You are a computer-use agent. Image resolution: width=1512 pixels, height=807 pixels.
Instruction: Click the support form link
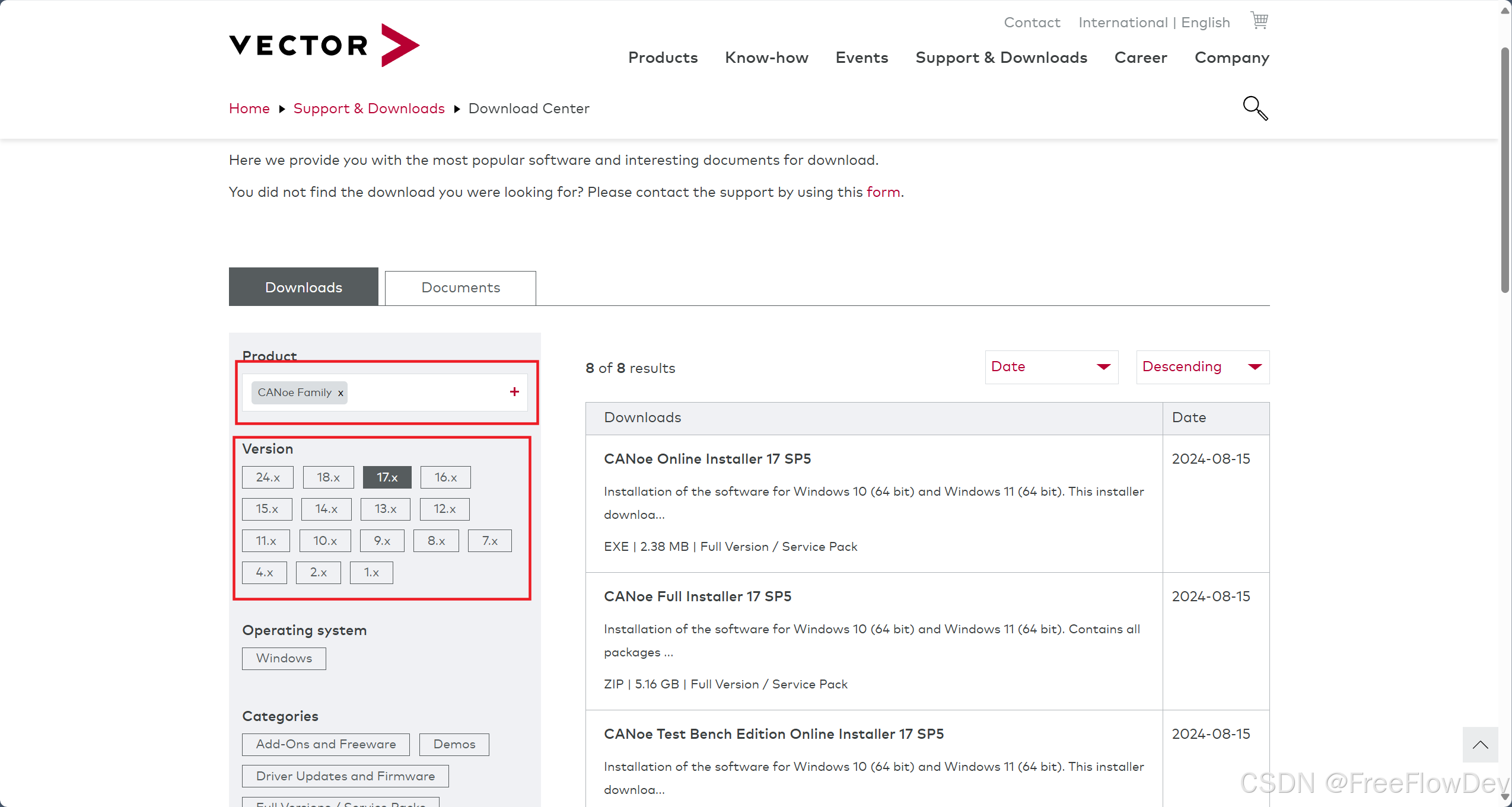(883, 192)
